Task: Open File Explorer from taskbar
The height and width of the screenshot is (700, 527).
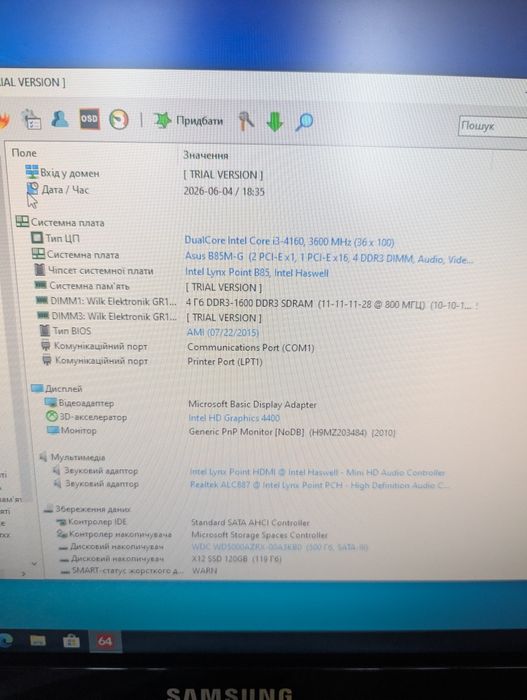Action: pyautogui.click(x=38, y=641)
